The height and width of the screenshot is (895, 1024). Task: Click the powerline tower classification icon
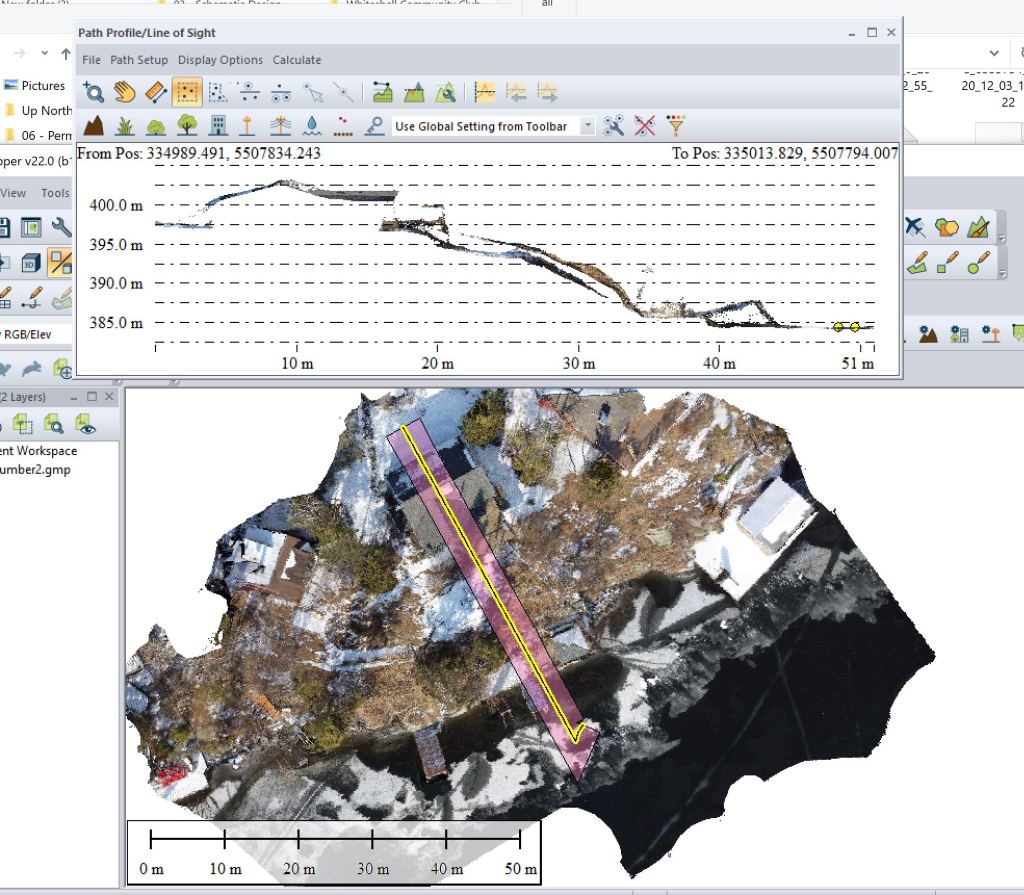coord(281,126)
